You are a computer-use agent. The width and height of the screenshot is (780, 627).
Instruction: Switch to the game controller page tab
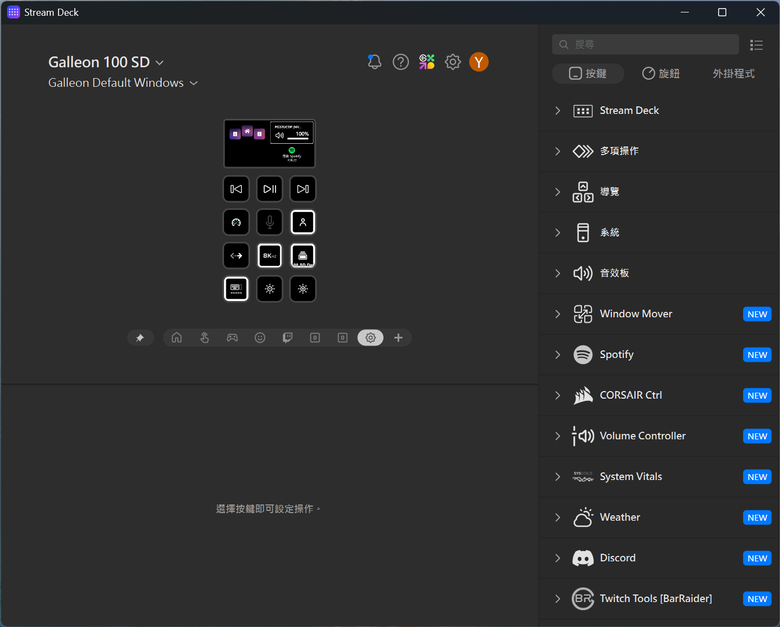pyautogui.click(x=232, y=338)
